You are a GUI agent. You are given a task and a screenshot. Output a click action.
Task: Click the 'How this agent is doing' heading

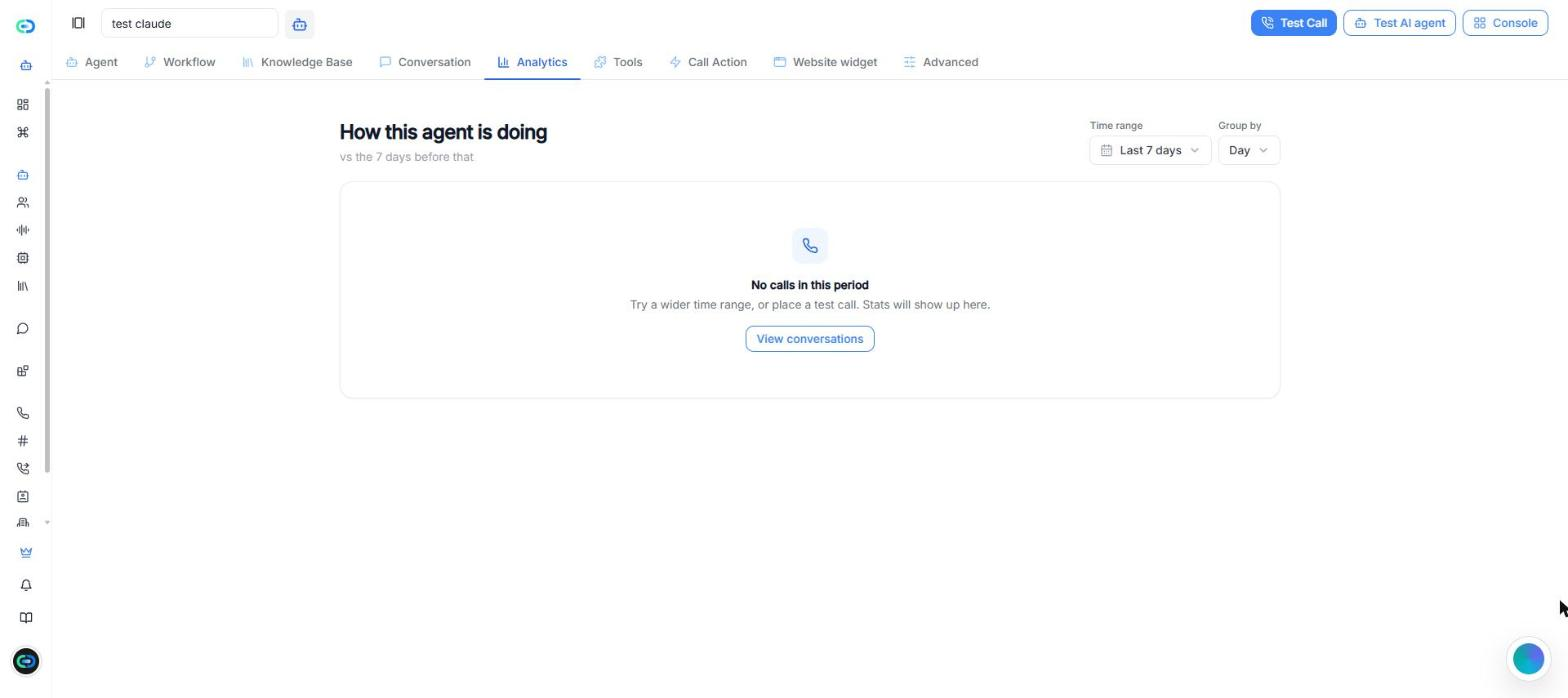[x=443, y=132]
